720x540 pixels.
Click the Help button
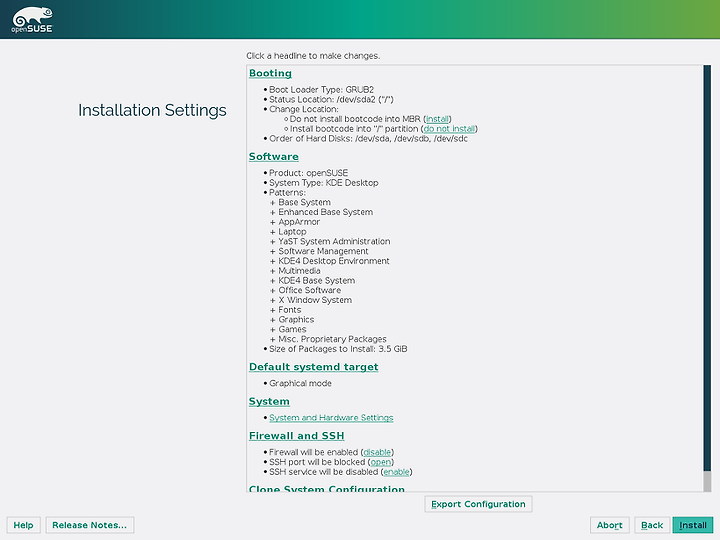(23, 525)
